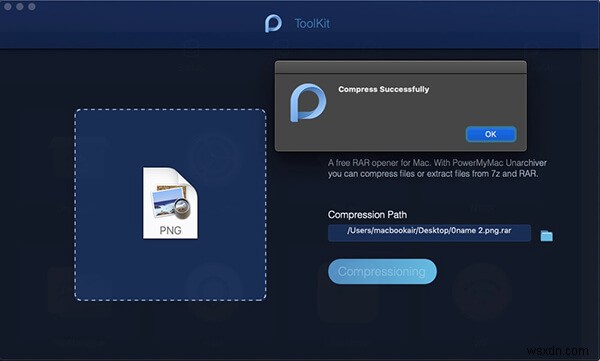Click the compression path input field
This screenshot has width=600, height=361.
point(429,232)
